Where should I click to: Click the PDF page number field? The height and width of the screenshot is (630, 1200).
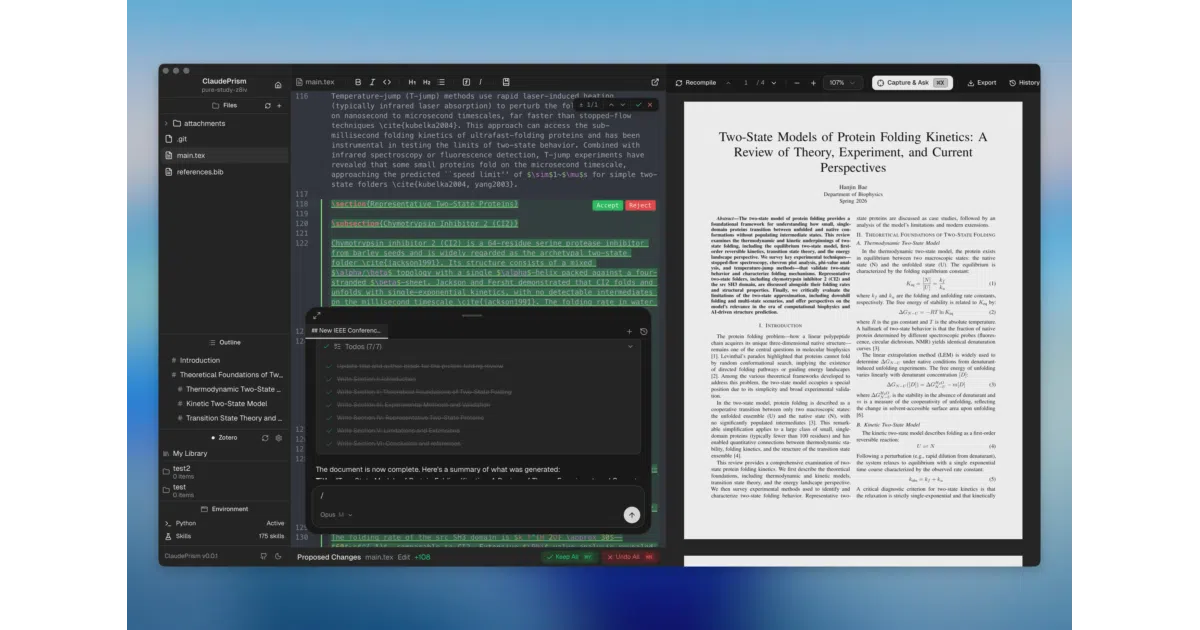746,83
